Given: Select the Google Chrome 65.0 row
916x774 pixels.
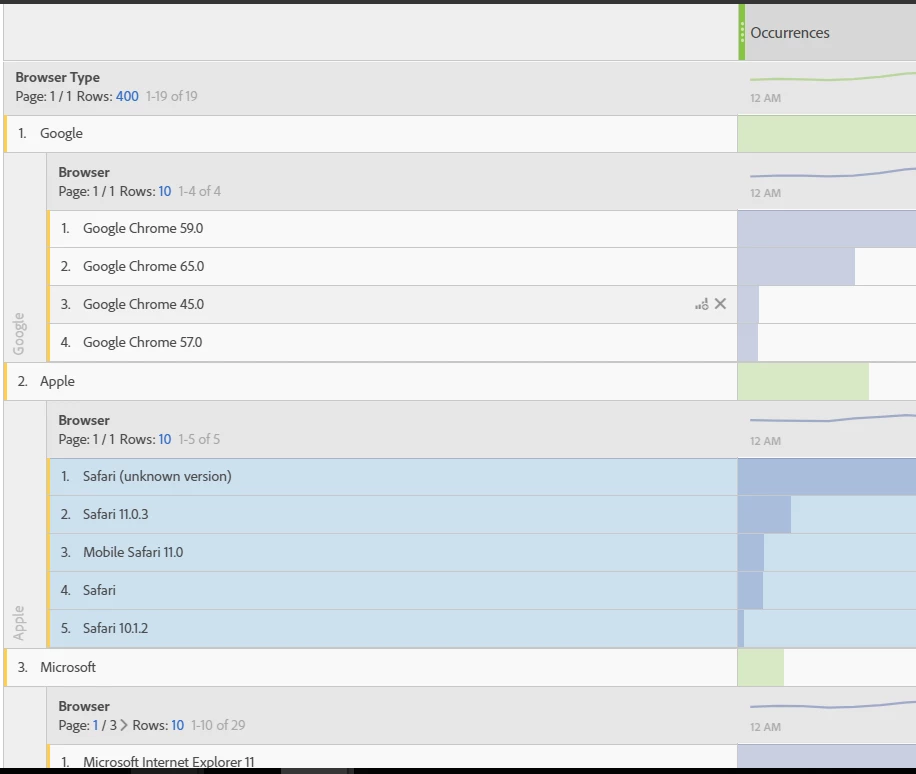Looking at the screenshot, I should [393, 266].
